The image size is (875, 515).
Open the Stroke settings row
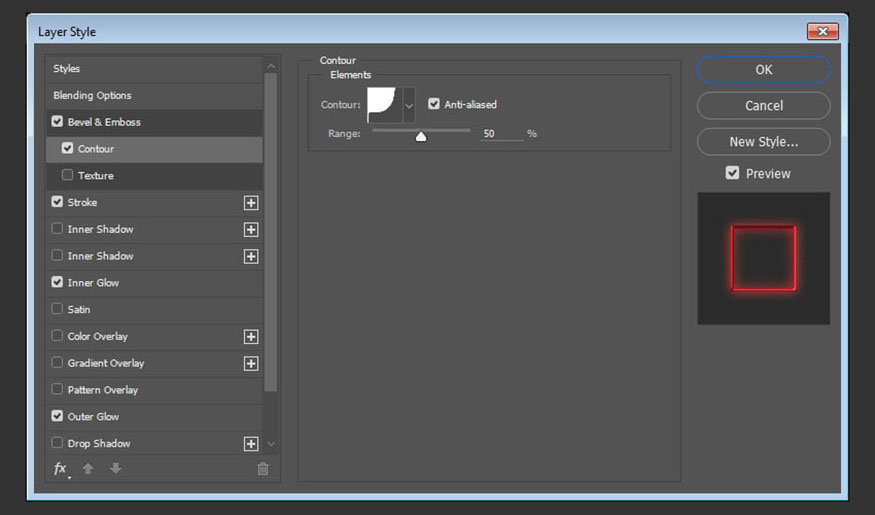(x=154, y=203)
